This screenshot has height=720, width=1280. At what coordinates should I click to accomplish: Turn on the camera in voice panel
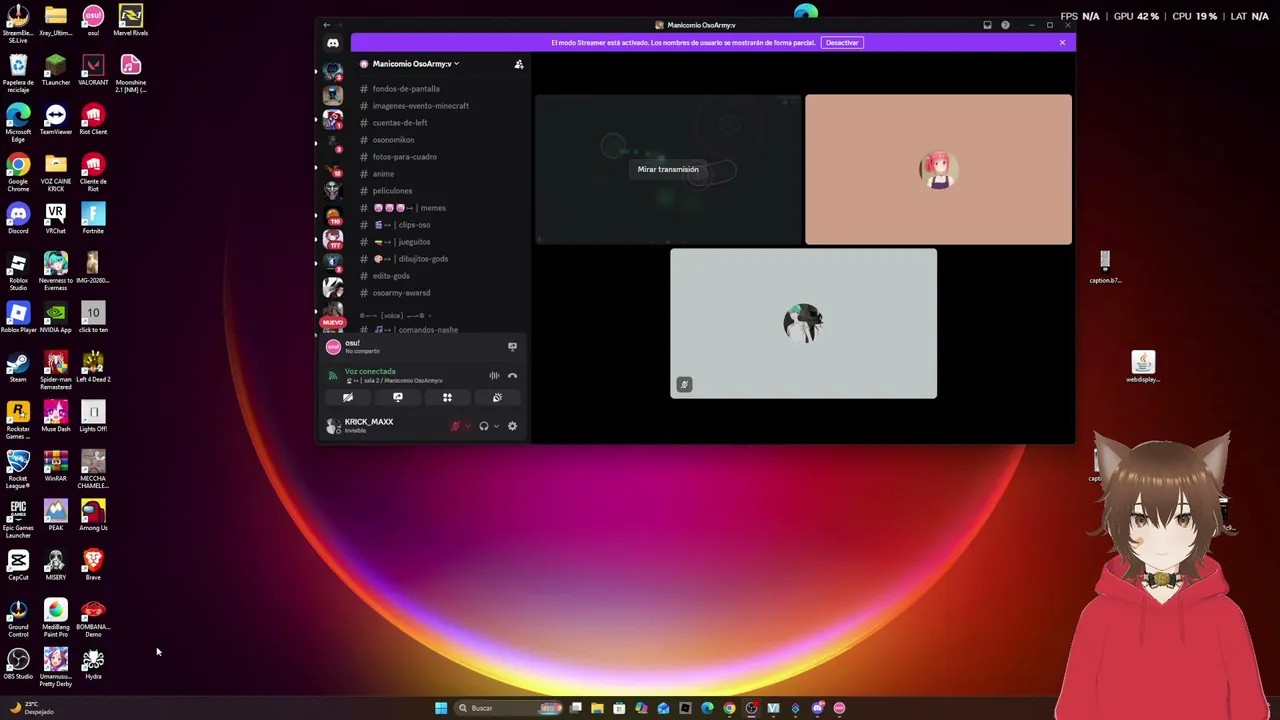pyautogui.click(x=348, y=398)
